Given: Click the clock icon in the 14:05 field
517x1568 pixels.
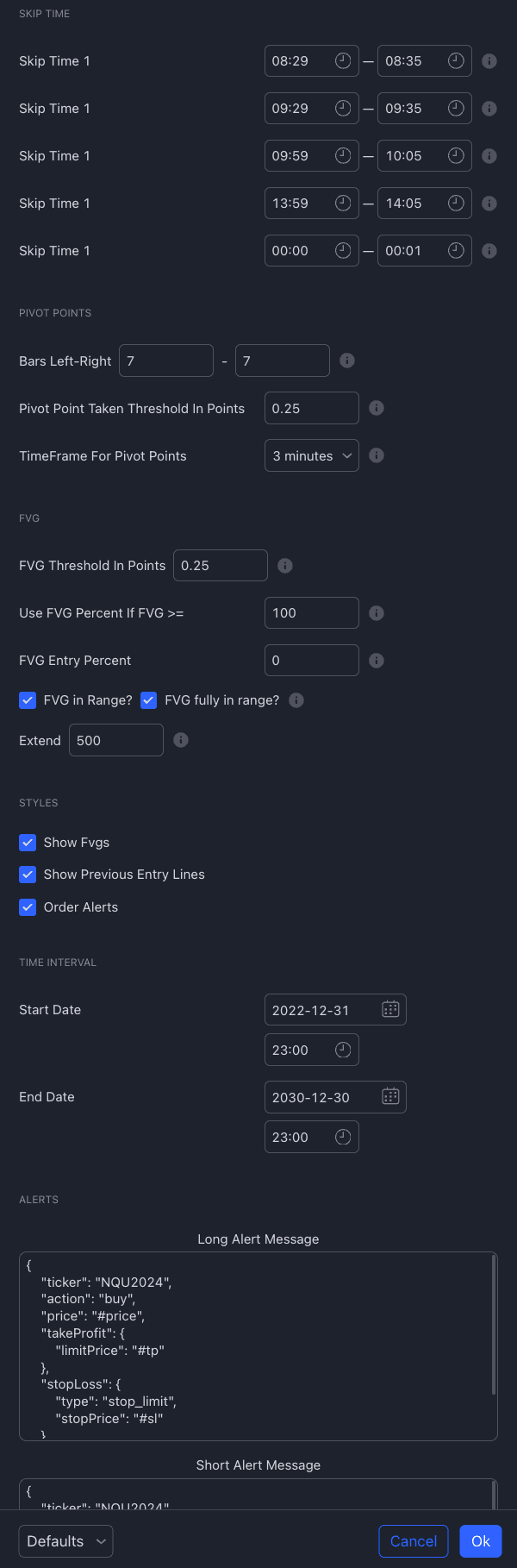Looking at the screenshot, I should (x=456, y=203).
